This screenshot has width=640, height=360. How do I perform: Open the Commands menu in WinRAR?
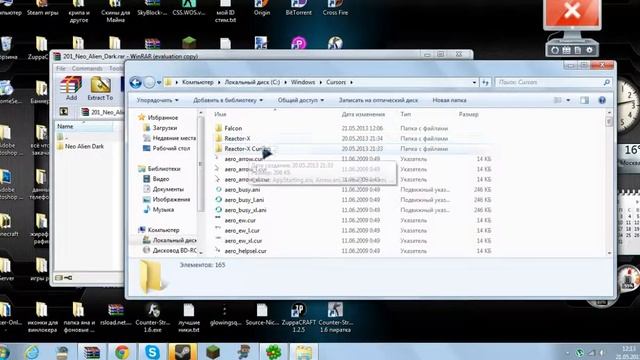tap(87, 69)
